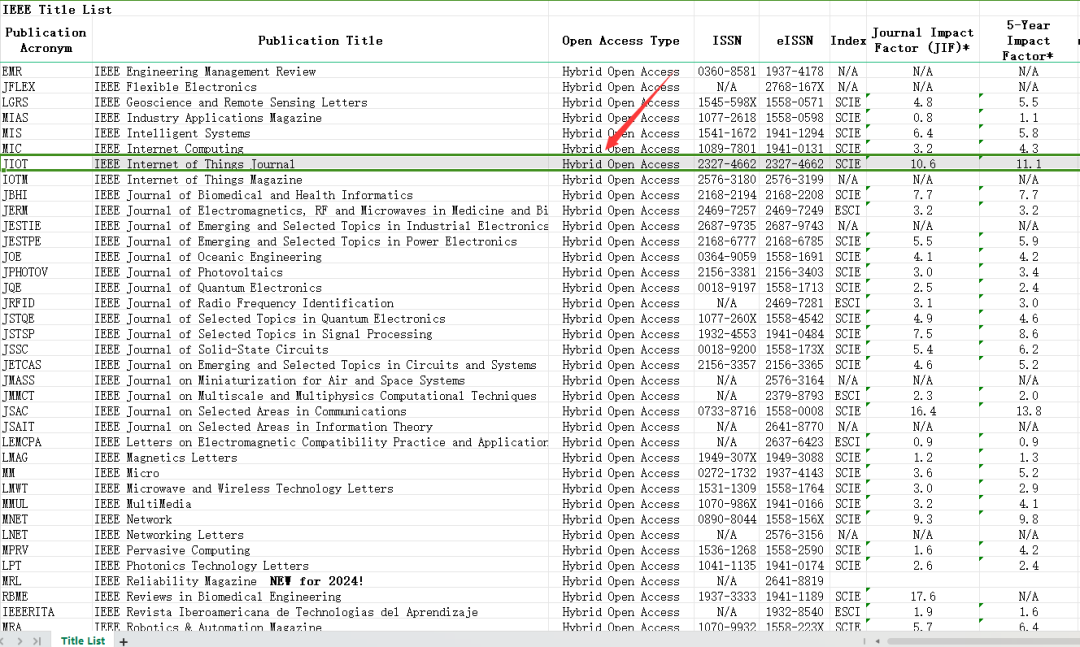The image size is (1080, 647).
Task: Select IEEE MultiMedia title cell
Action: (x=320, y=504)
